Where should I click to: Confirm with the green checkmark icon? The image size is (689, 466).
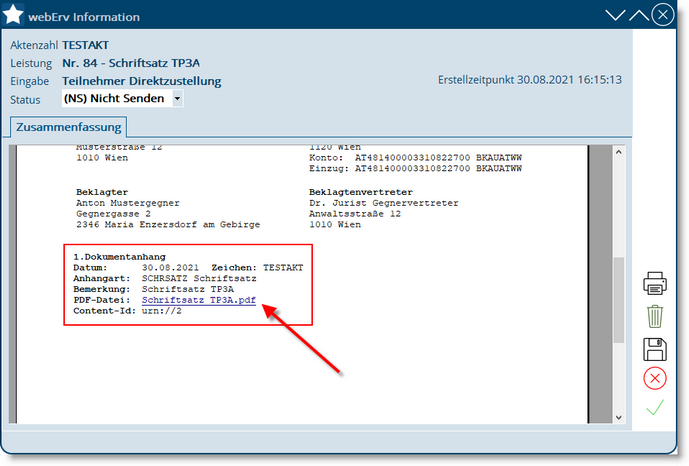pos(655,408)
